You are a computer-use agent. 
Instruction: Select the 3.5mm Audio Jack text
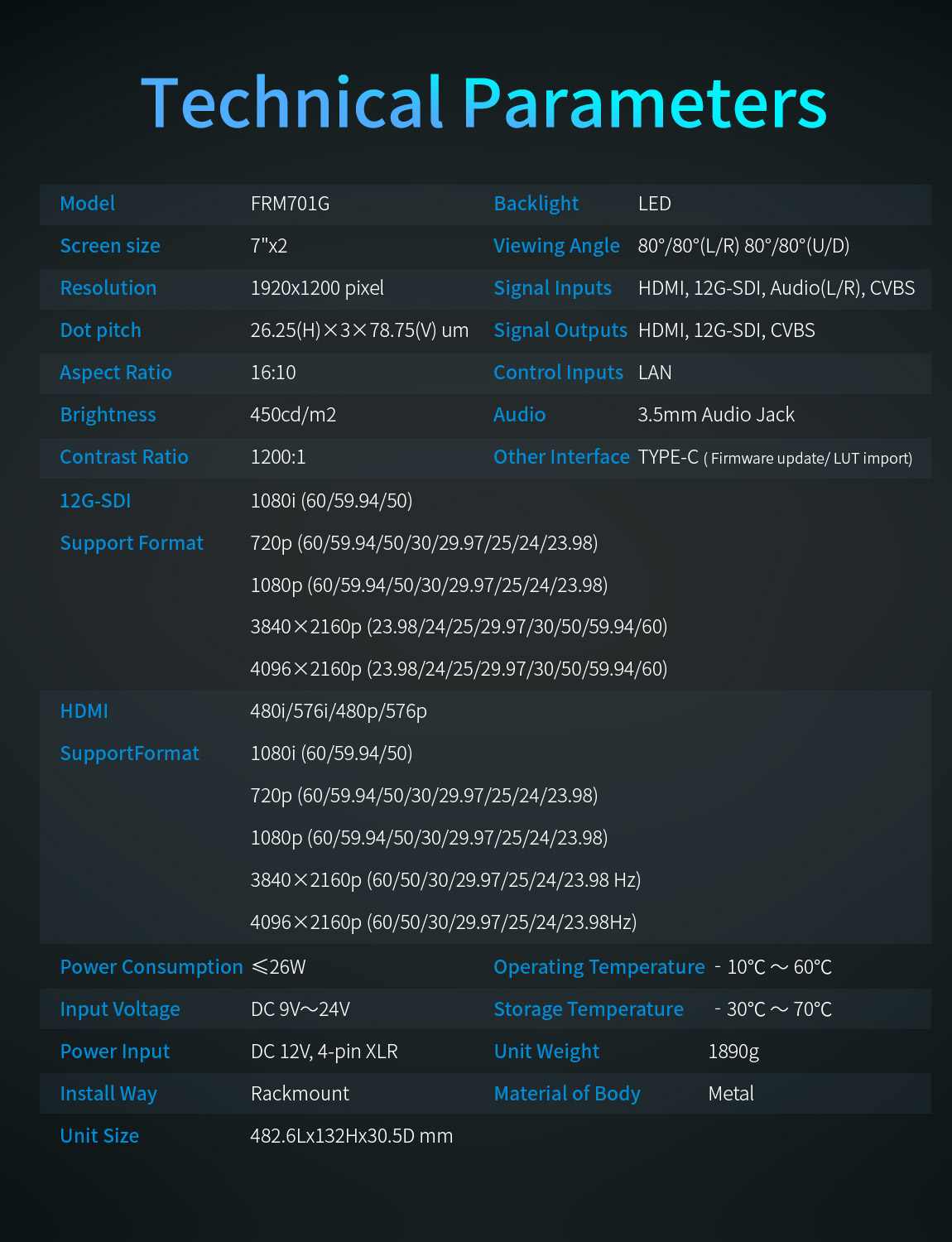[716, 415]
